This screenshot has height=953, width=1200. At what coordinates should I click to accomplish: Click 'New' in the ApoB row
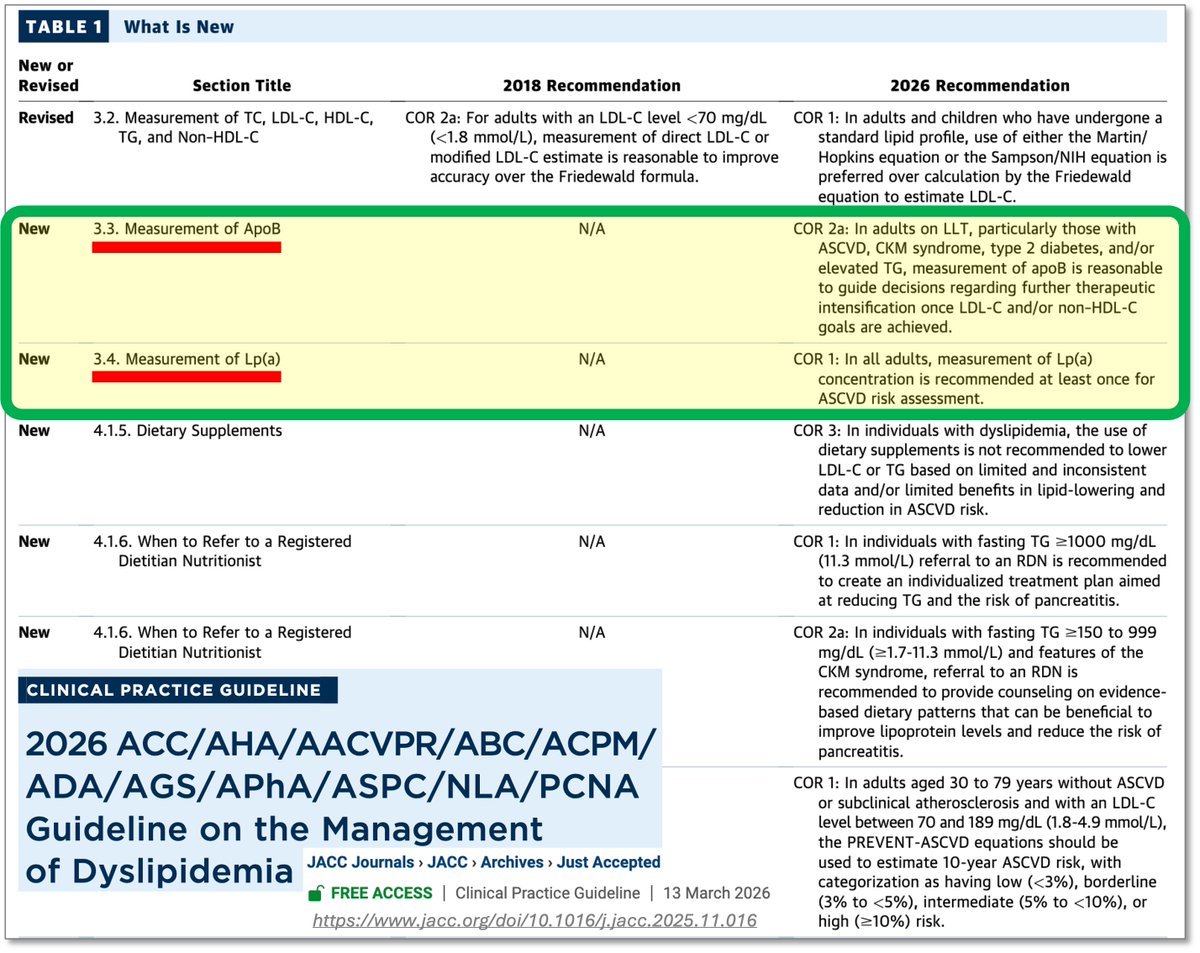point(34,229)
